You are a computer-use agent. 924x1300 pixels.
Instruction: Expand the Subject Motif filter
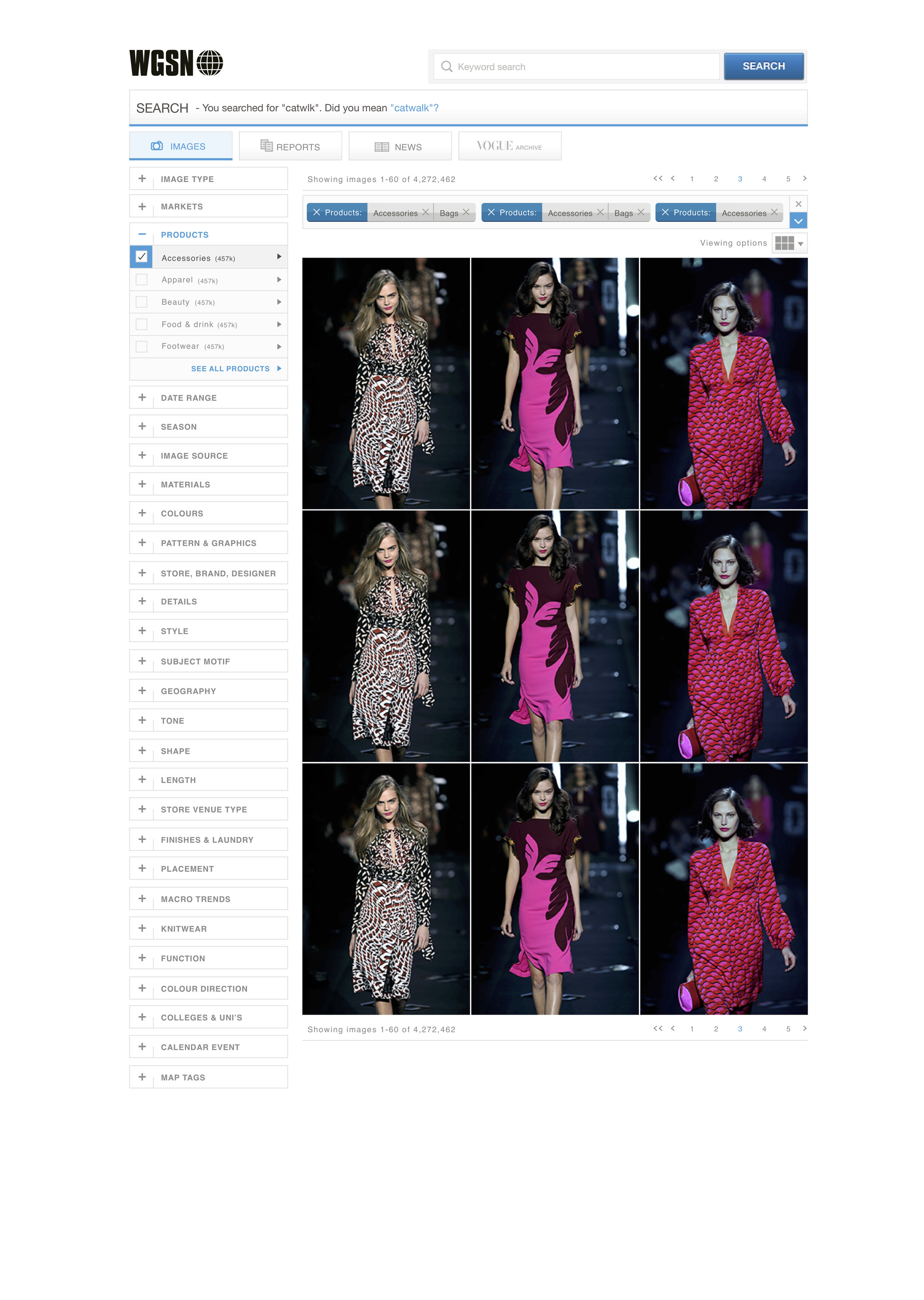(208, 661)
